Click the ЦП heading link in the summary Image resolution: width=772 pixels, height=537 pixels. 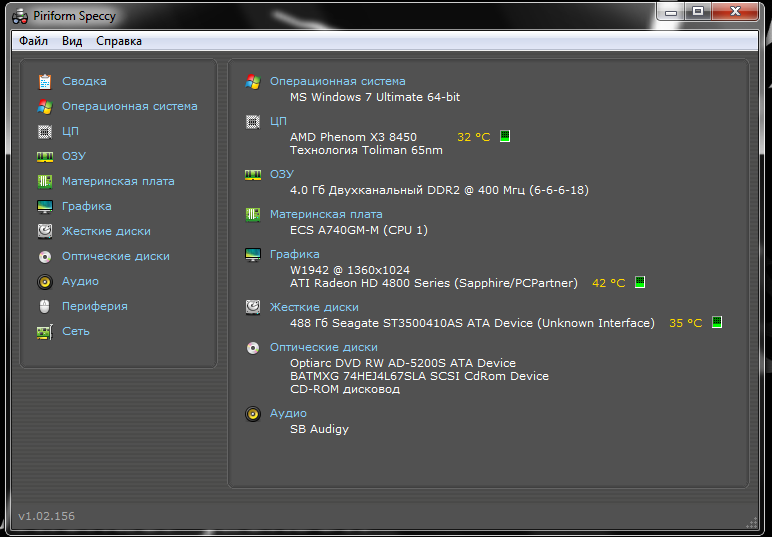[278, 122]
